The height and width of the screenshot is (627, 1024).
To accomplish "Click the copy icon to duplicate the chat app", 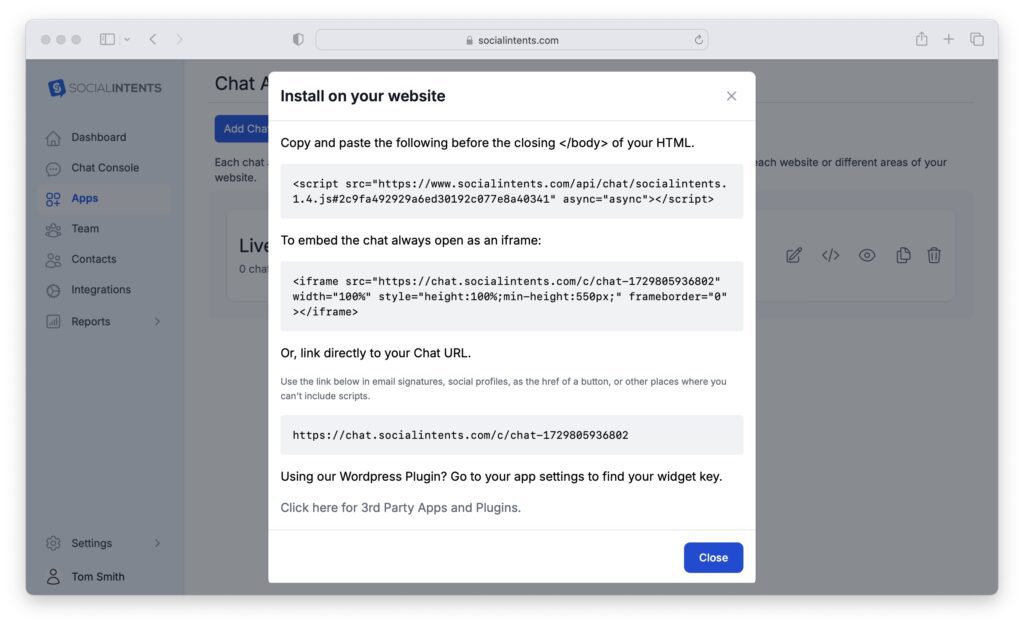I will (x=902, y=255).
